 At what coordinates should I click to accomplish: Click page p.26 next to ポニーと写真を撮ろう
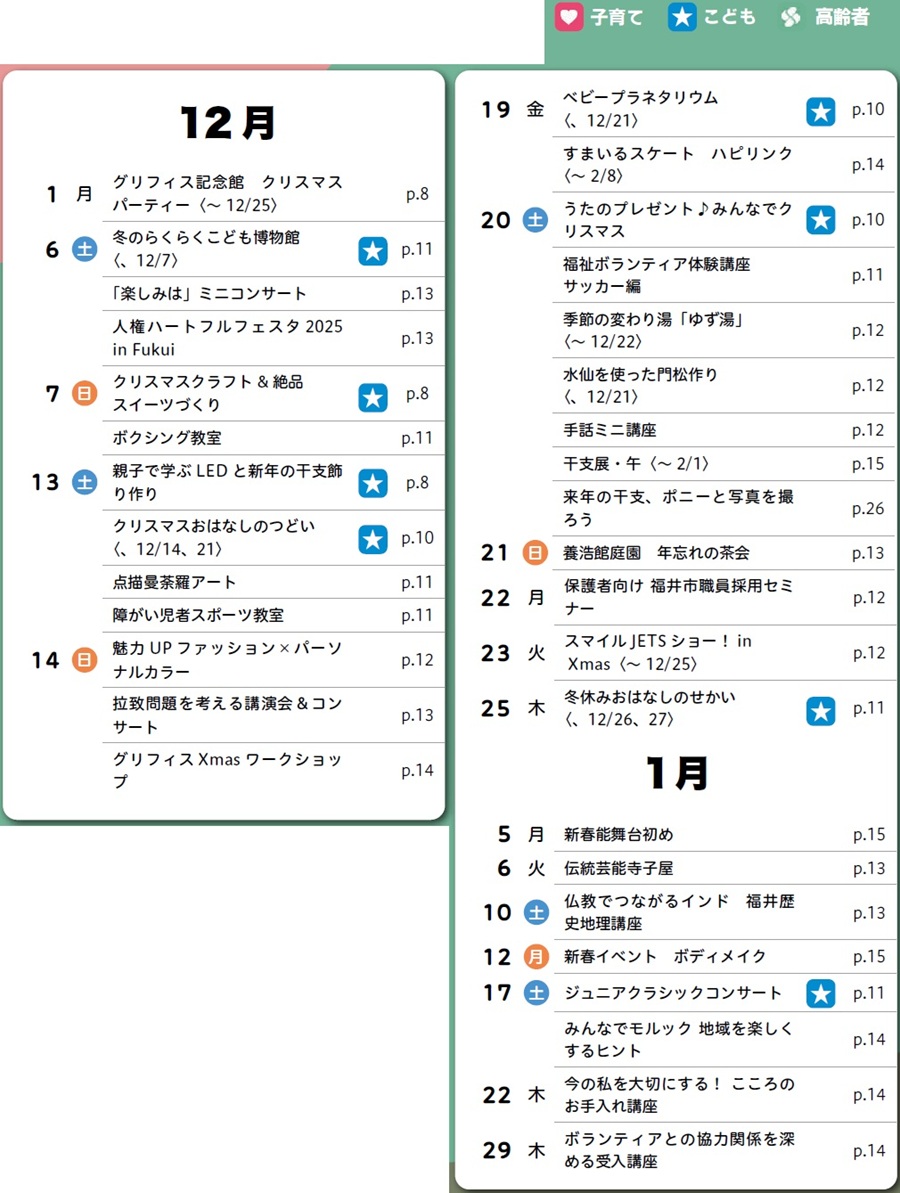pos(868,509)
